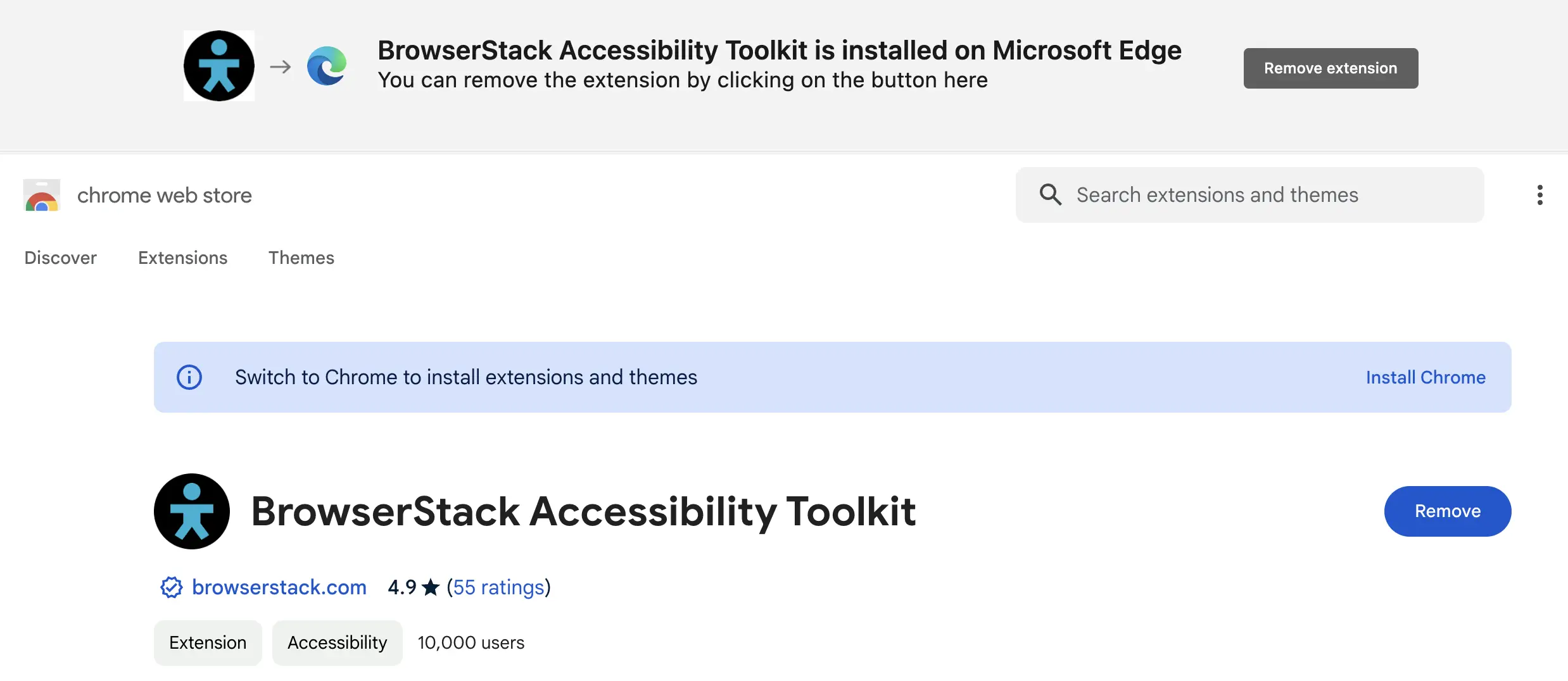Screen dimensions: 1568x681
Task: Click the arrow between banner icons
Action: [280, 66]
